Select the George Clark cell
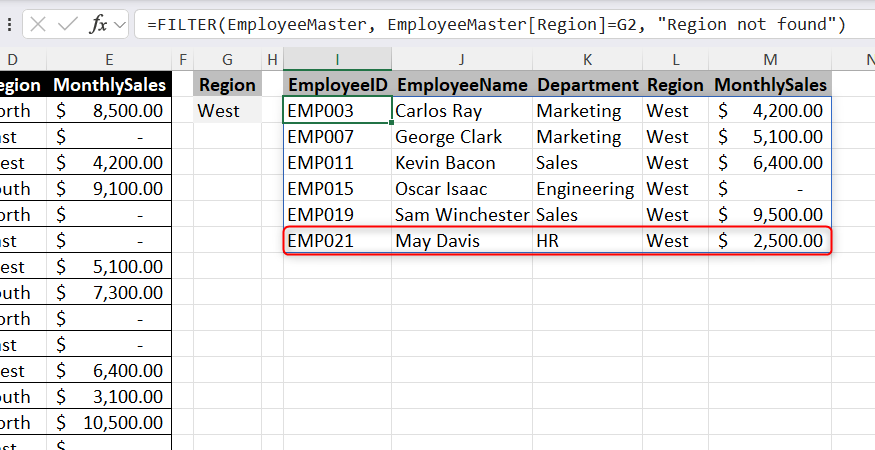This screenshot has width=875, height=450. tap(462, 137)
